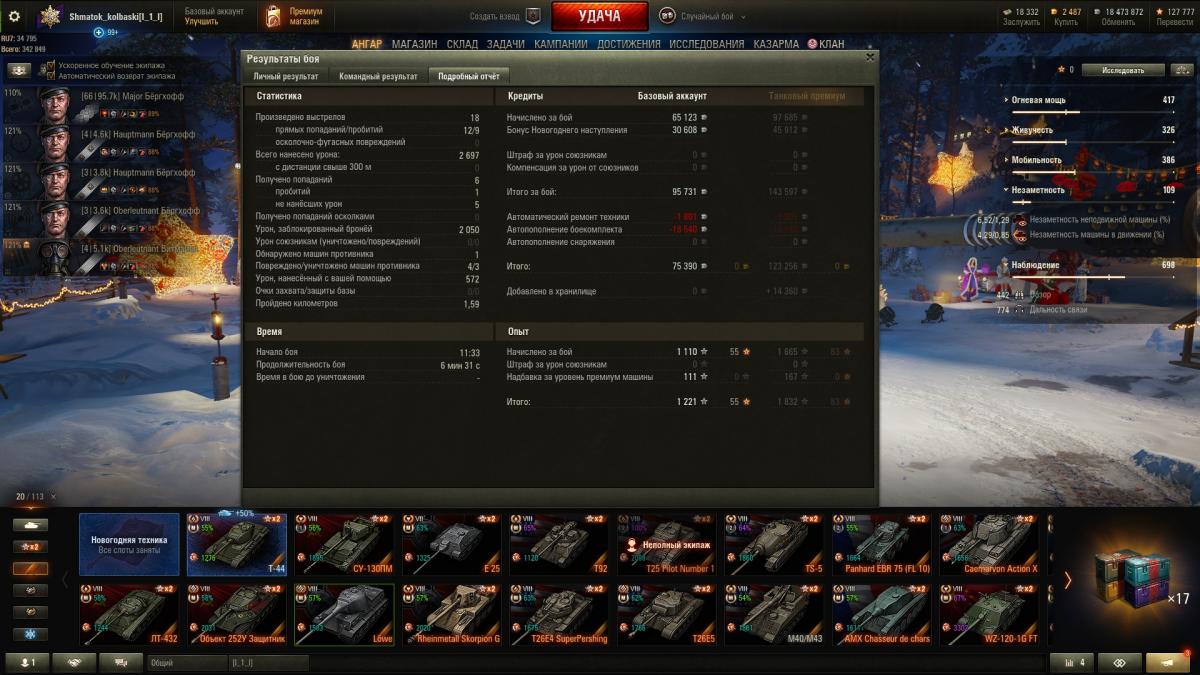The height and width of the screenshot is (675, 1200).
Task: Close the Результаты боя window
Action: pyautogui.click(x=869, y=58)
